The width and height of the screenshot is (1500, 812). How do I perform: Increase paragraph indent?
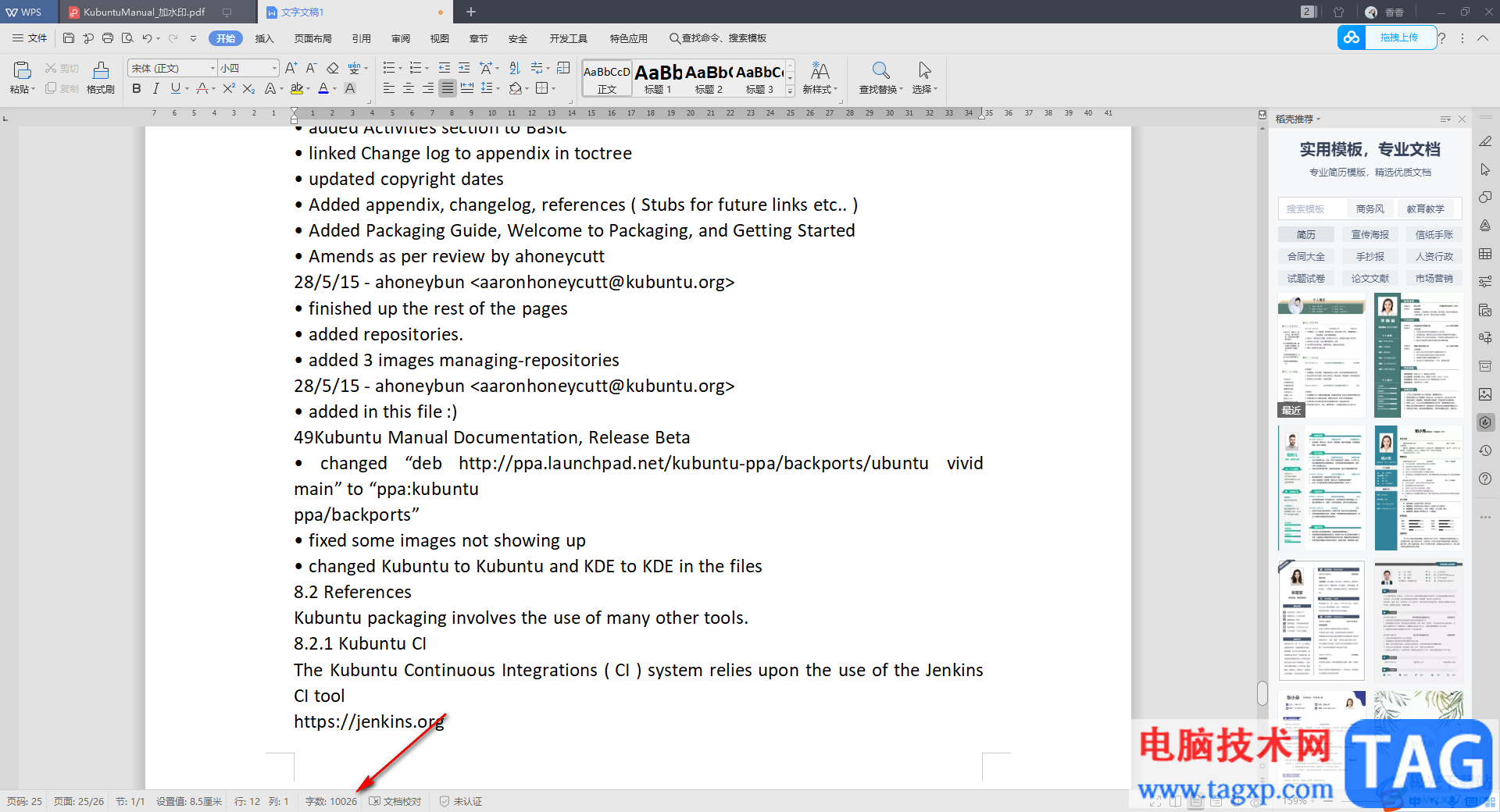click(x=464, y=68)
